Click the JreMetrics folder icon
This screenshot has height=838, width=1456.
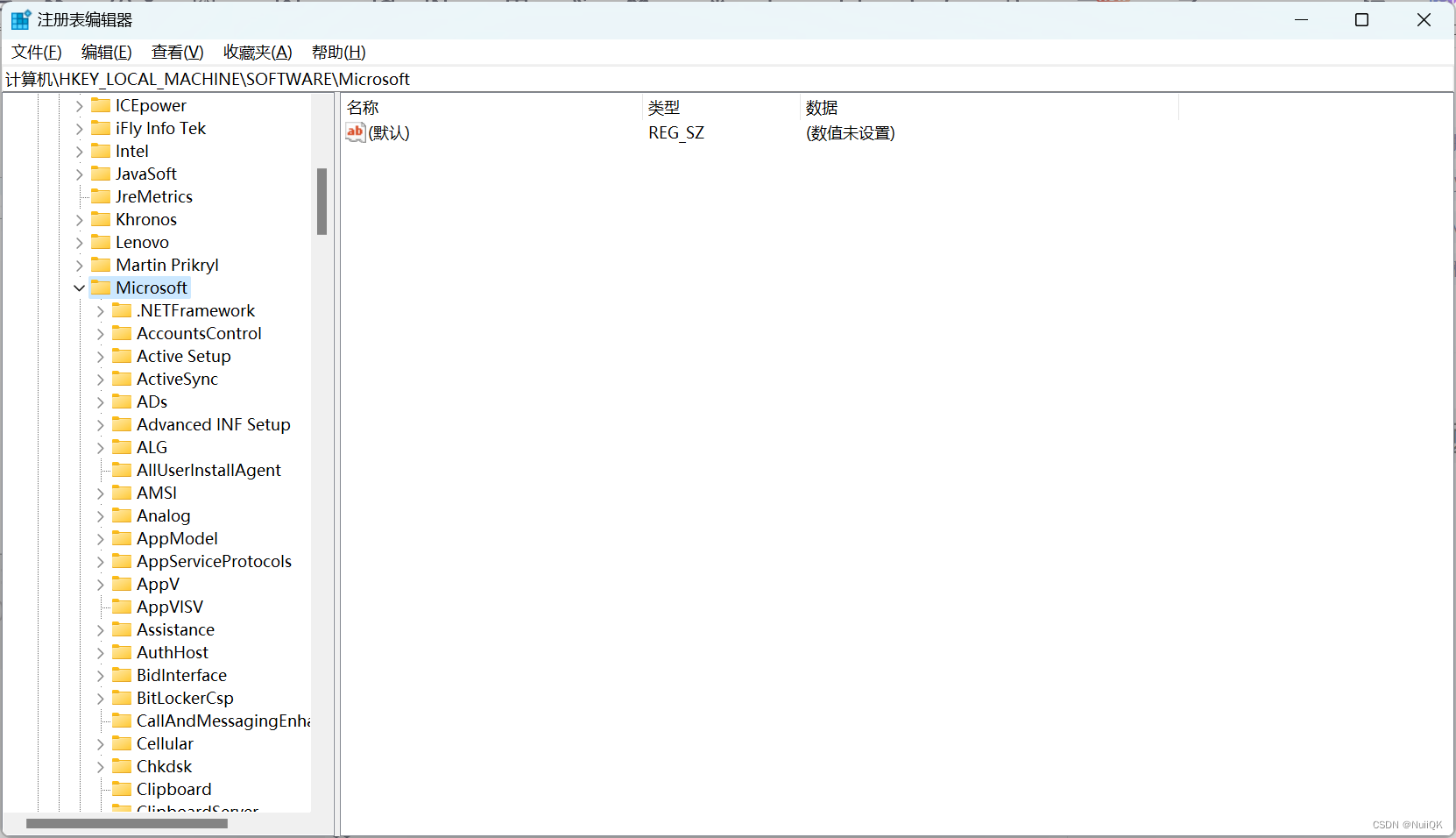pos(101,196)
